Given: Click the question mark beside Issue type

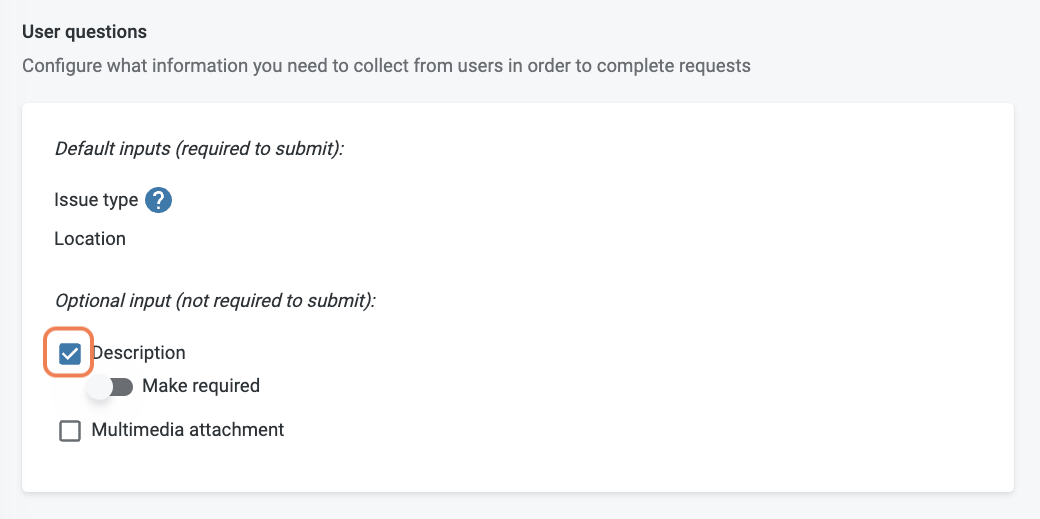Looking at the screenshot, I should point(158,200).
